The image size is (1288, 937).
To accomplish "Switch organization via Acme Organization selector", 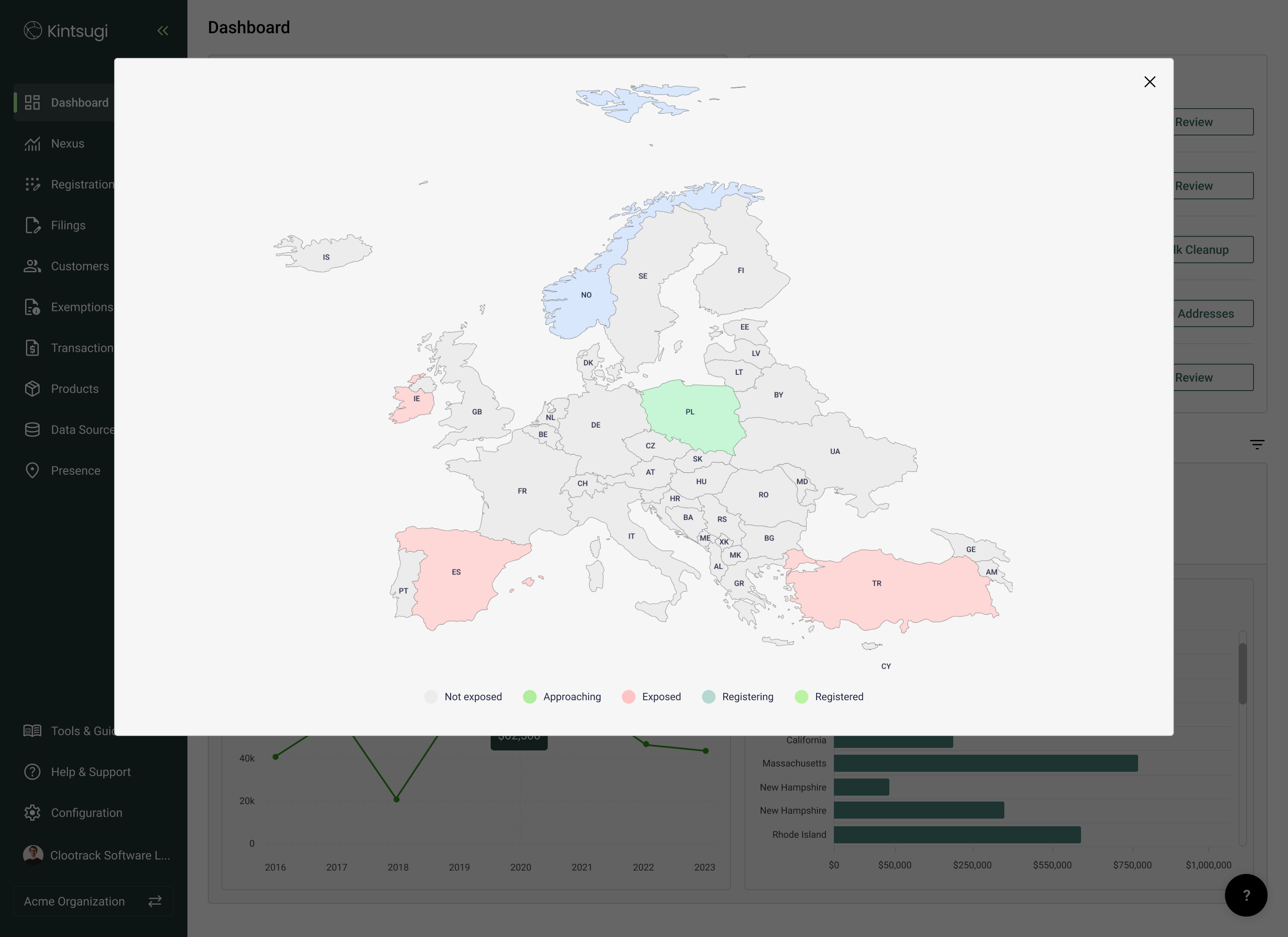I will 93,901.
